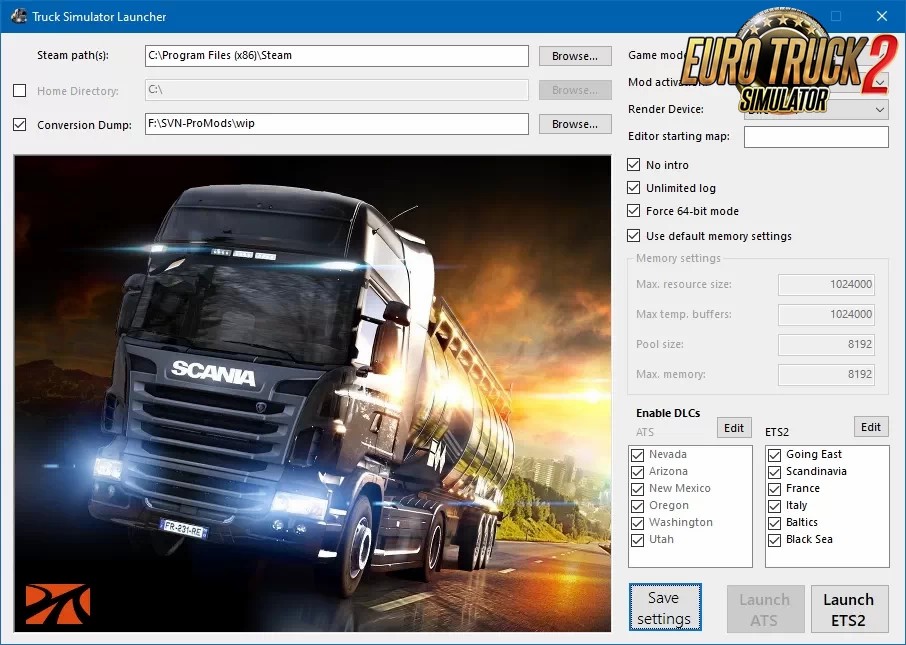The image size is (906, 645).
Task: Open the Mod activation dropdown arrow
Action: click(x=879, y=83)
